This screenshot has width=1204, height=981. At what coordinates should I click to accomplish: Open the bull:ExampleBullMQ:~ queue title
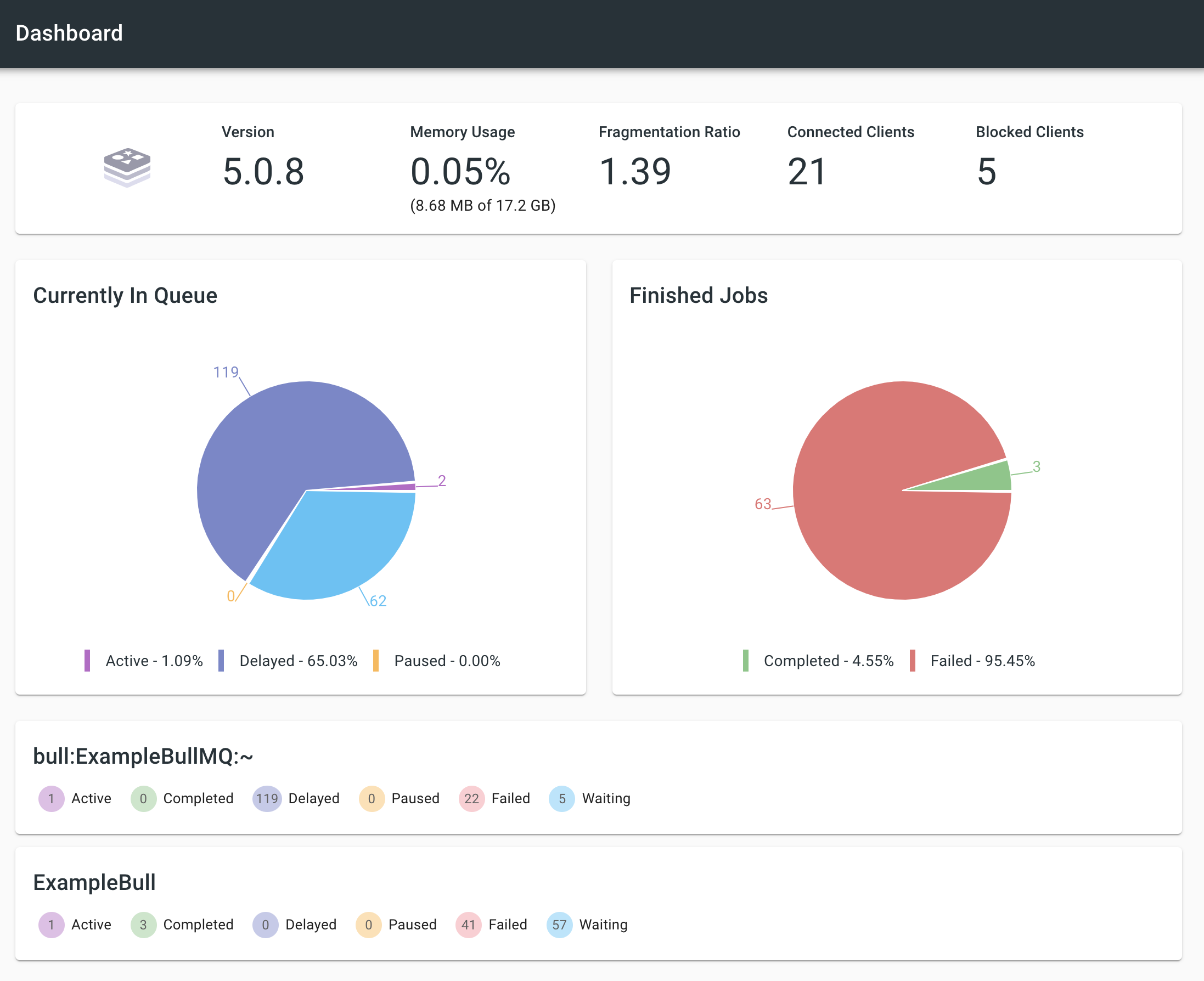tap(143, 756)
